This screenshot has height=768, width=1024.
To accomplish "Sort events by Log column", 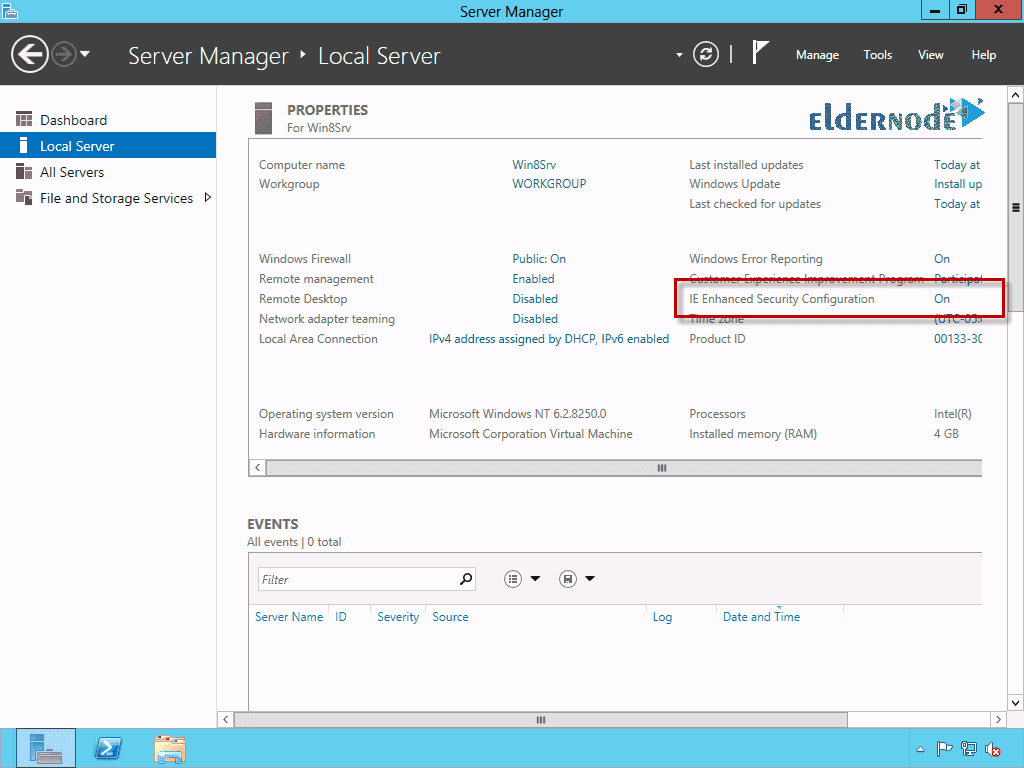I will click(x=662, y=616).
